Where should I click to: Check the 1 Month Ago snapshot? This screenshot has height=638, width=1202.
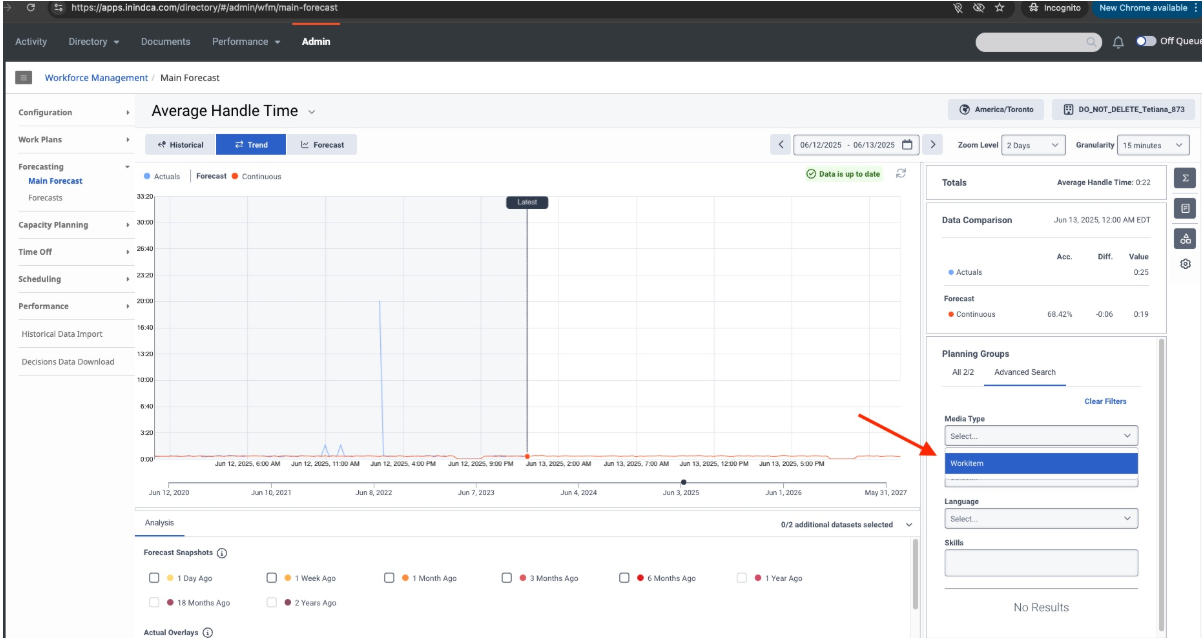390,578
